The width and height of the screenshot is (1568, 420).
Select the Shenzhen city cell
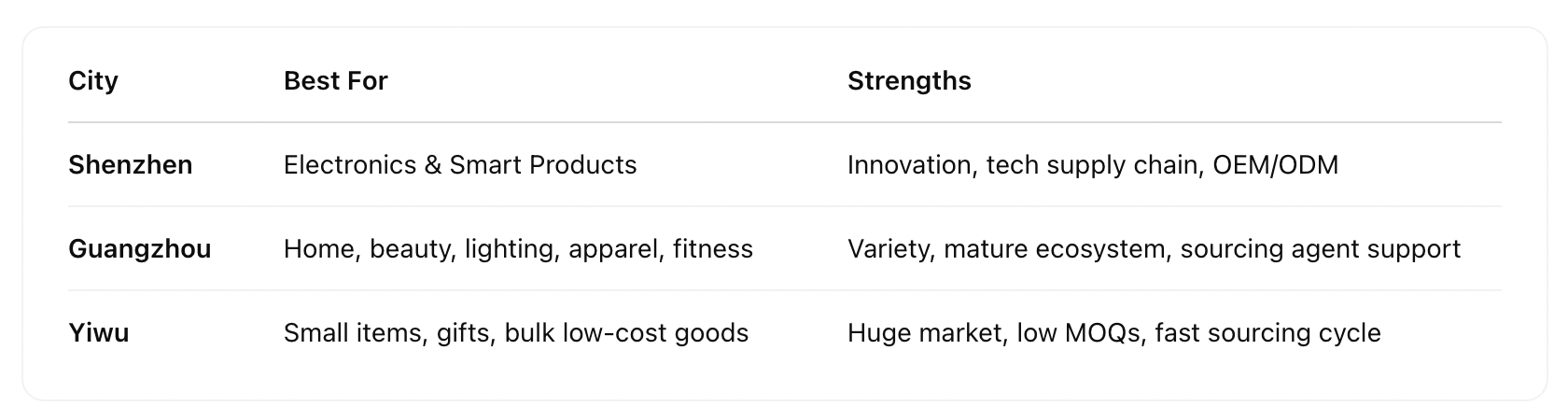tap(130, 165)
